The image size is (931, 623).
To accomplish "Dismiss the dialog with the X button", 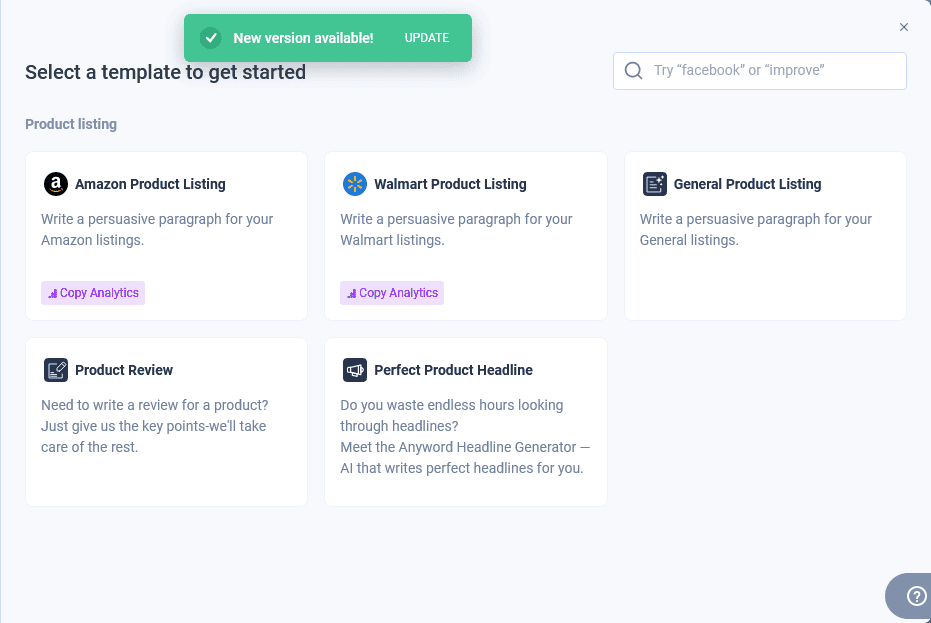I will pos(904,27).
